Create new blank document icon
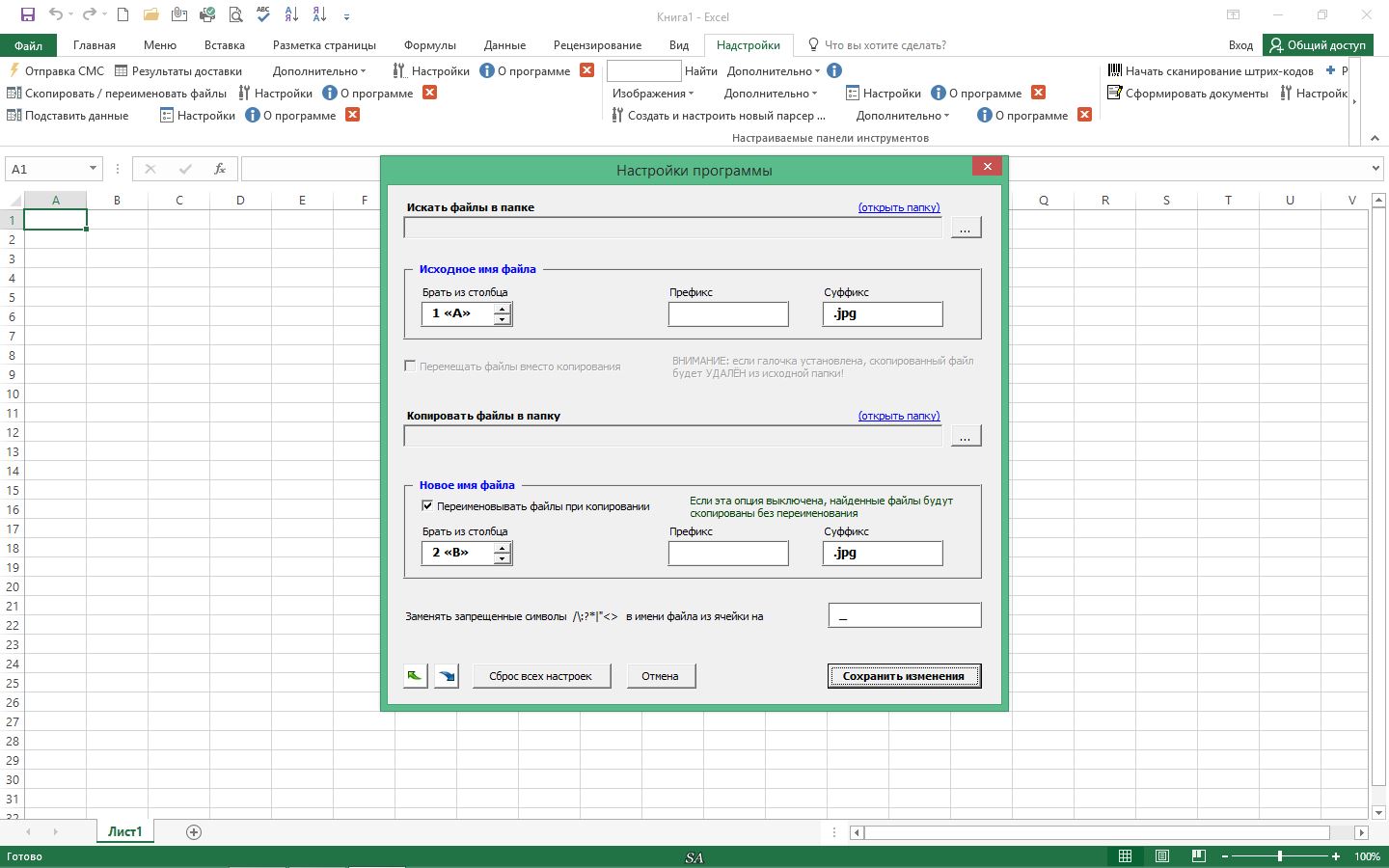 tap(123, 14)
